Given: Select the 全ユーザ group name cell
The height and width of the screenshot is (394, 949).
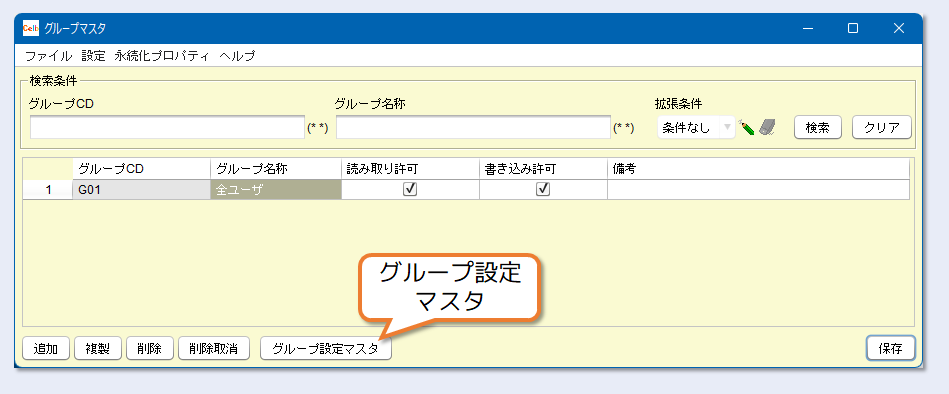Looking at the screenshot, I should [276, 189].
